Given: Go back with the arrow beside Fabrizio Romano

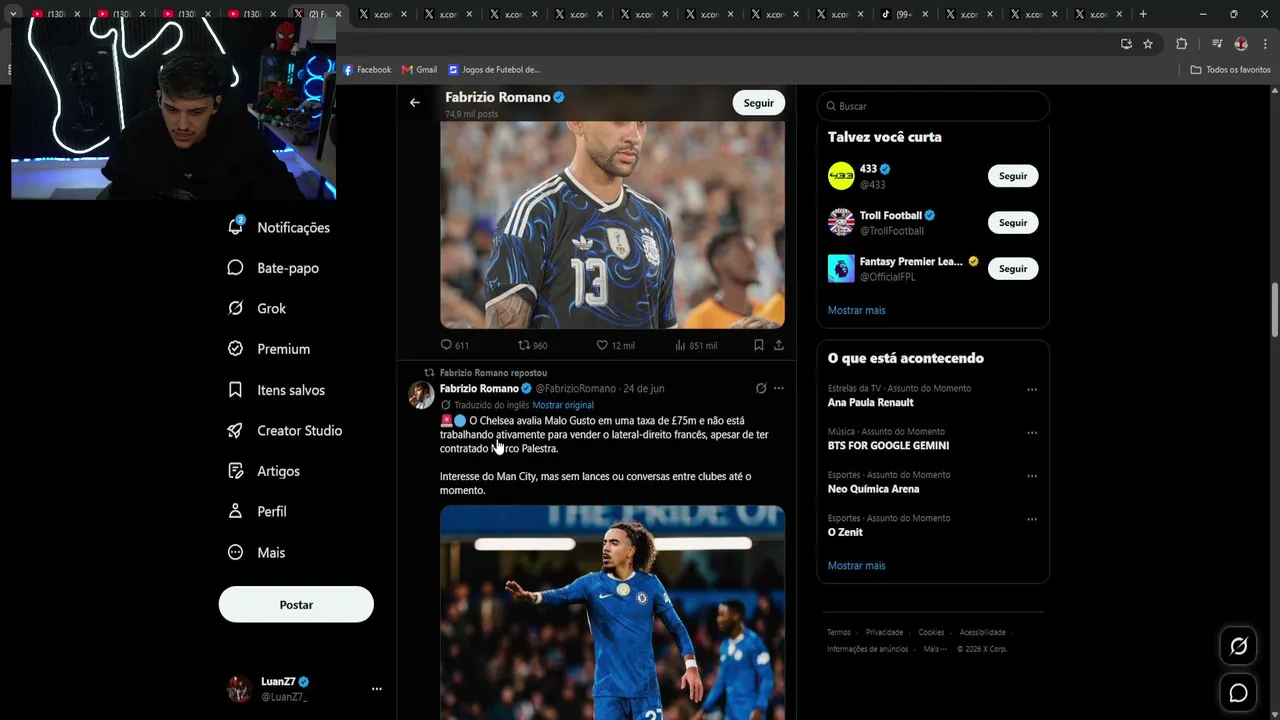Looking at the screenshot, I should 415,102.
